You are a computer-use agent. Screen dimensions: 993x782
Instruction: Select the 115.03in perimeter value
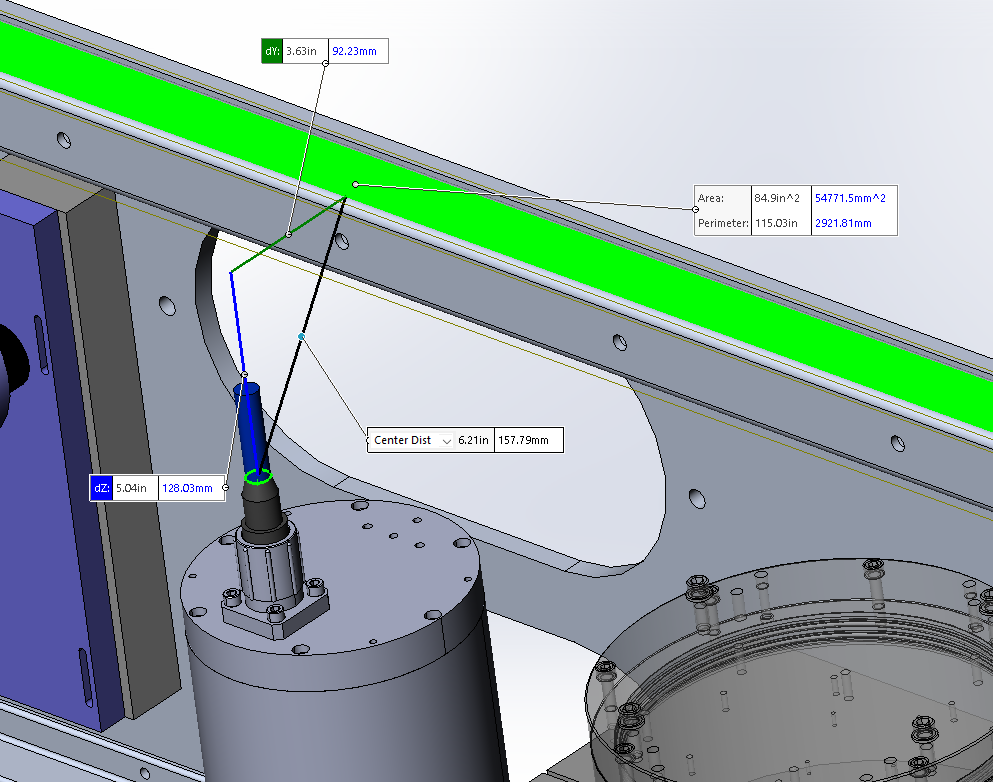pyautogui.click(x=776, y=224)
